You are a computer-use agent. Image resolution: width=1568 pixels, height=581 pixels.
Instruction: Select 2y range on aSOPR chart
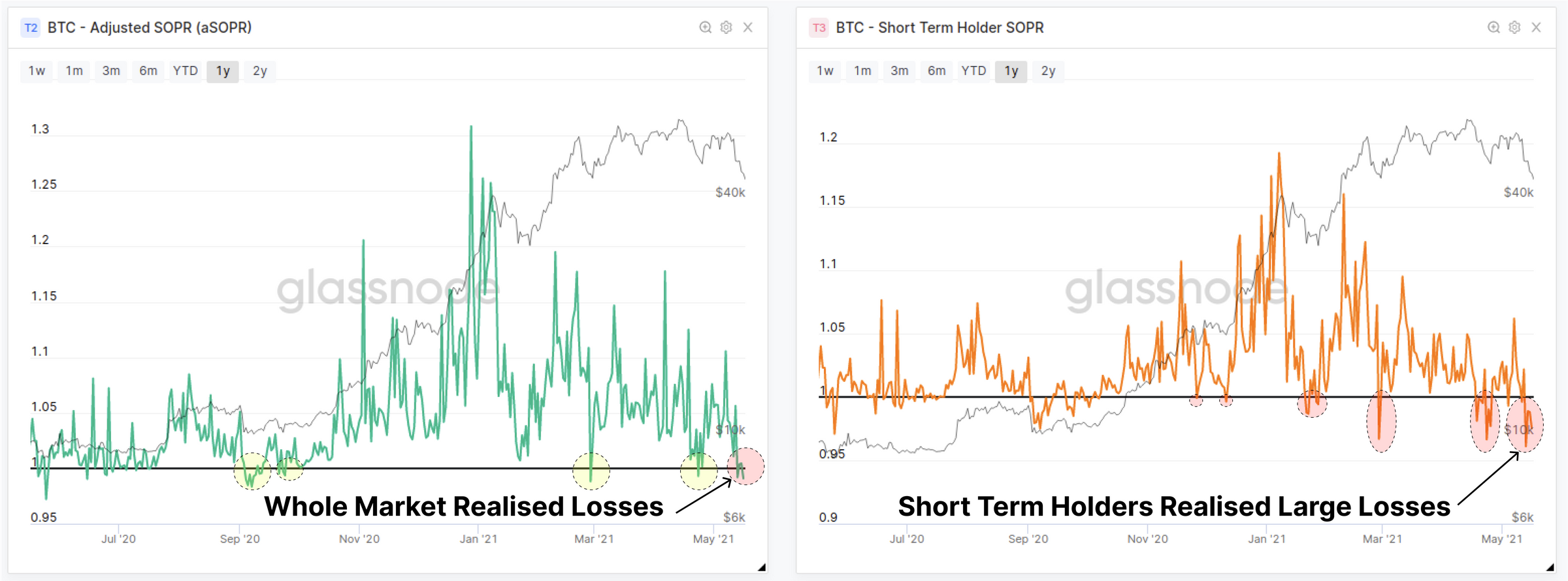(260, 71)
